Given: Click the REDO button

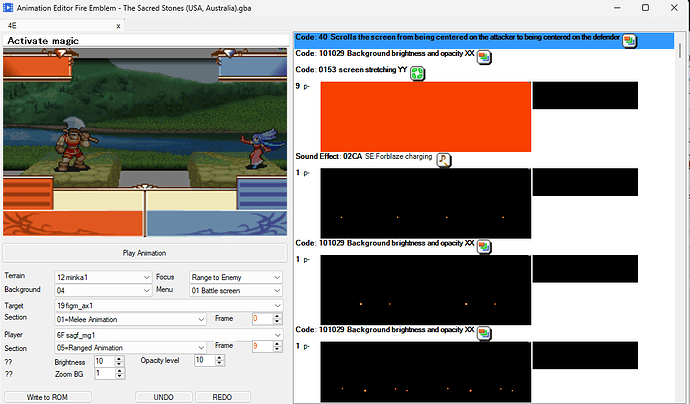Looking at the screenshot, I should (222, 397).
